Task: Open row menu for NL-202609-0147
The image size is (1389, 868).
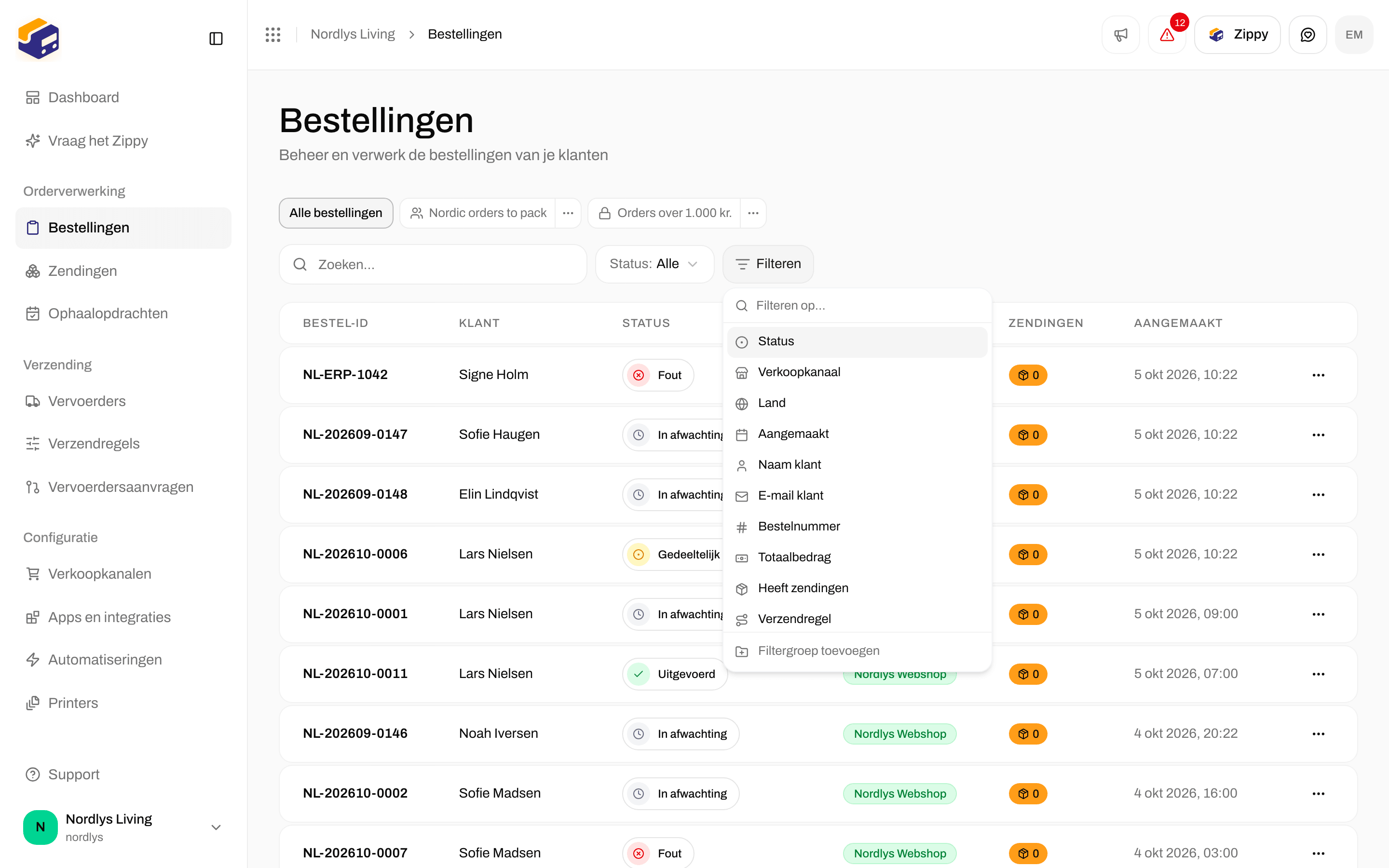Action: [x=1318, y=434]
